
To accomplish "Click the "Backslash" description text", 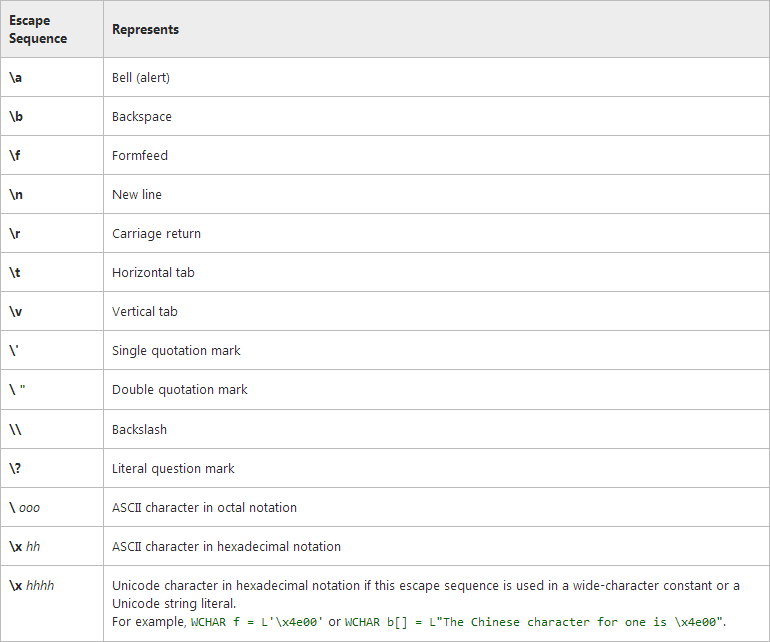I will [140, 429].
